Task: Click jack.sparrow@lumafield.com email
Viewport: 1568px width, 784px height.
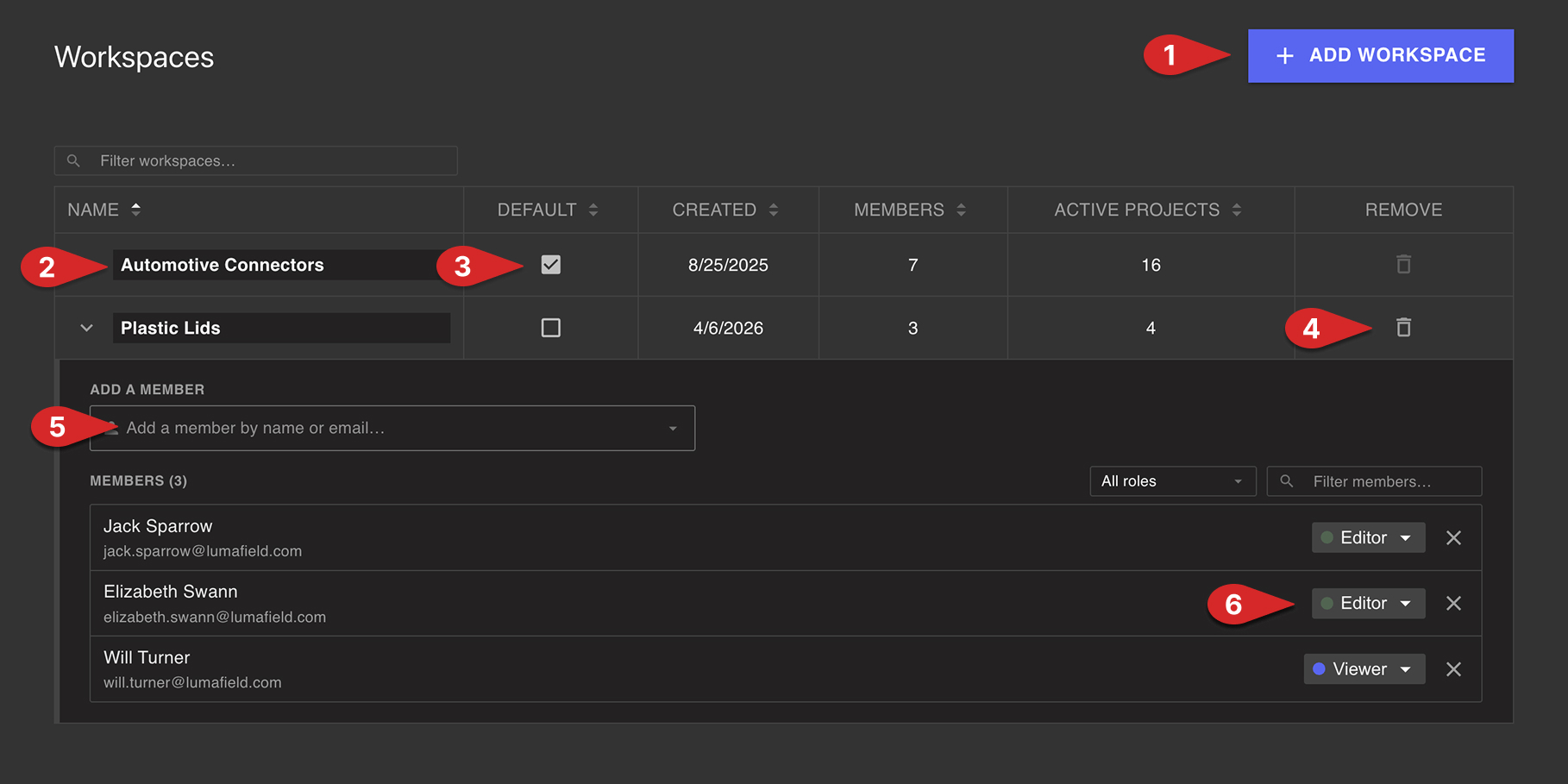Action: click(203, 551)
